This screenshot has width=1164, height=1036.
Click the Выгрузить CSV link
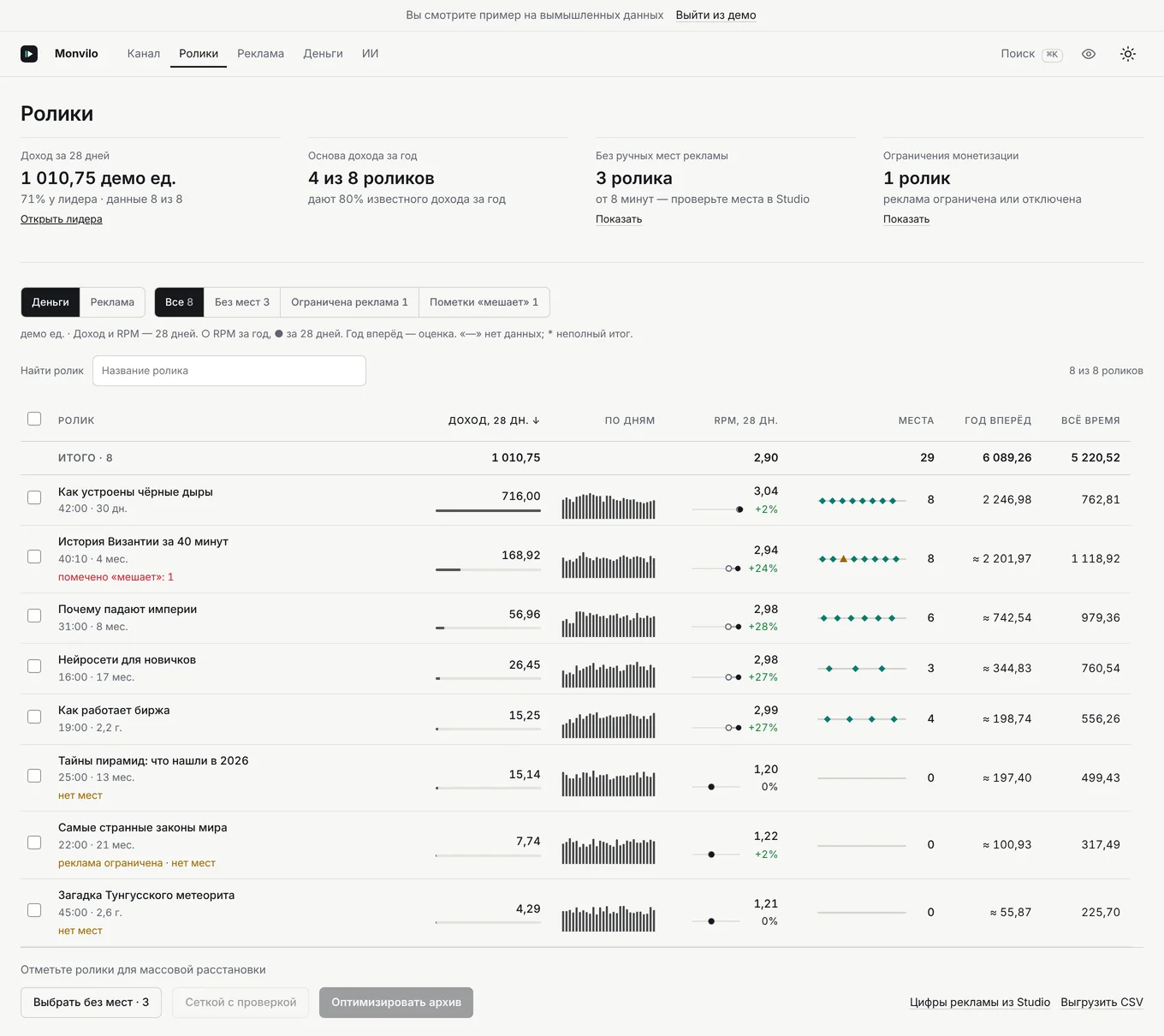(1102, 1003)
